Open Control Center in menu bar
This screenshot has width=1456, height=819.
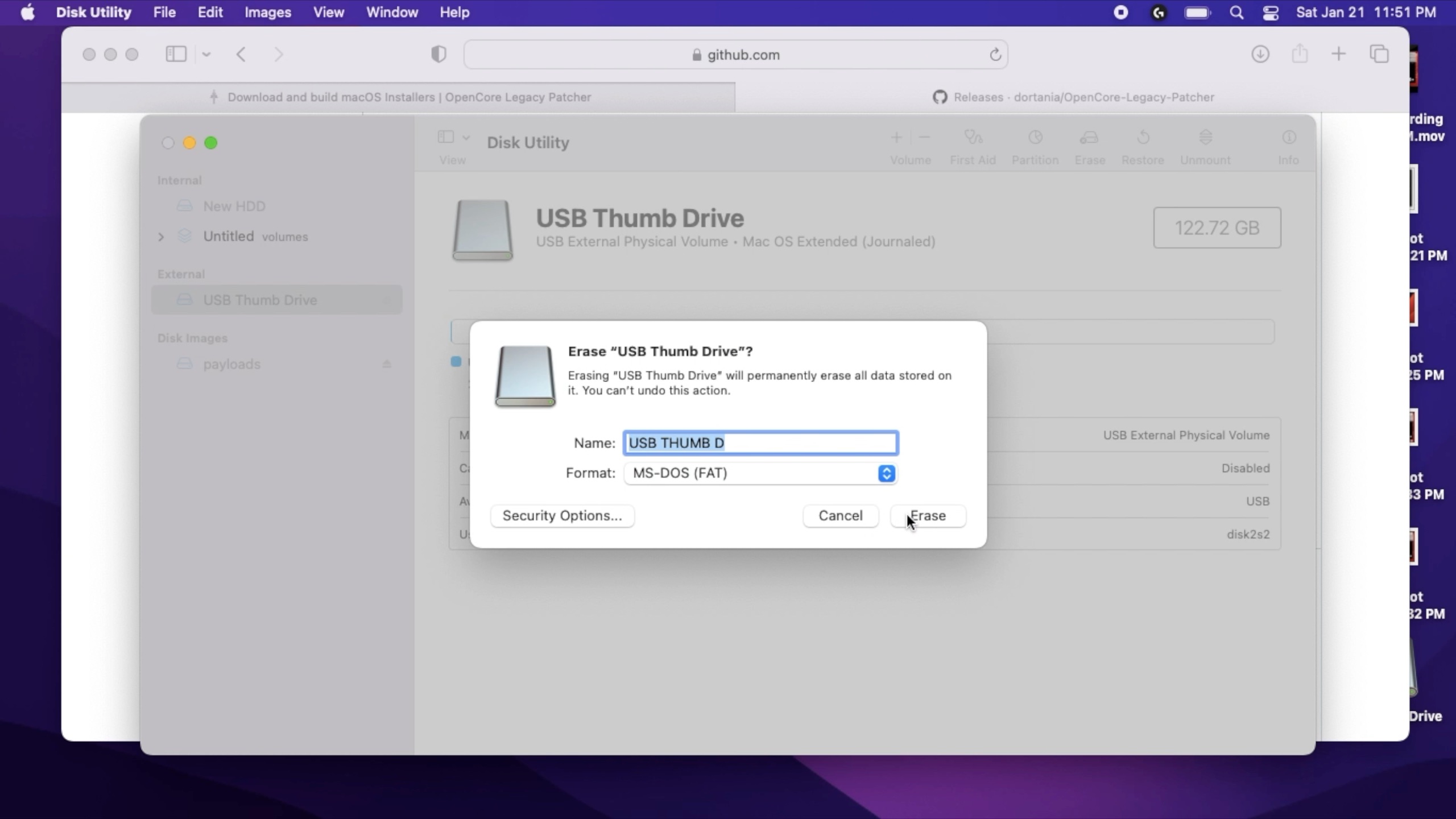click(x=1271, y=13)
